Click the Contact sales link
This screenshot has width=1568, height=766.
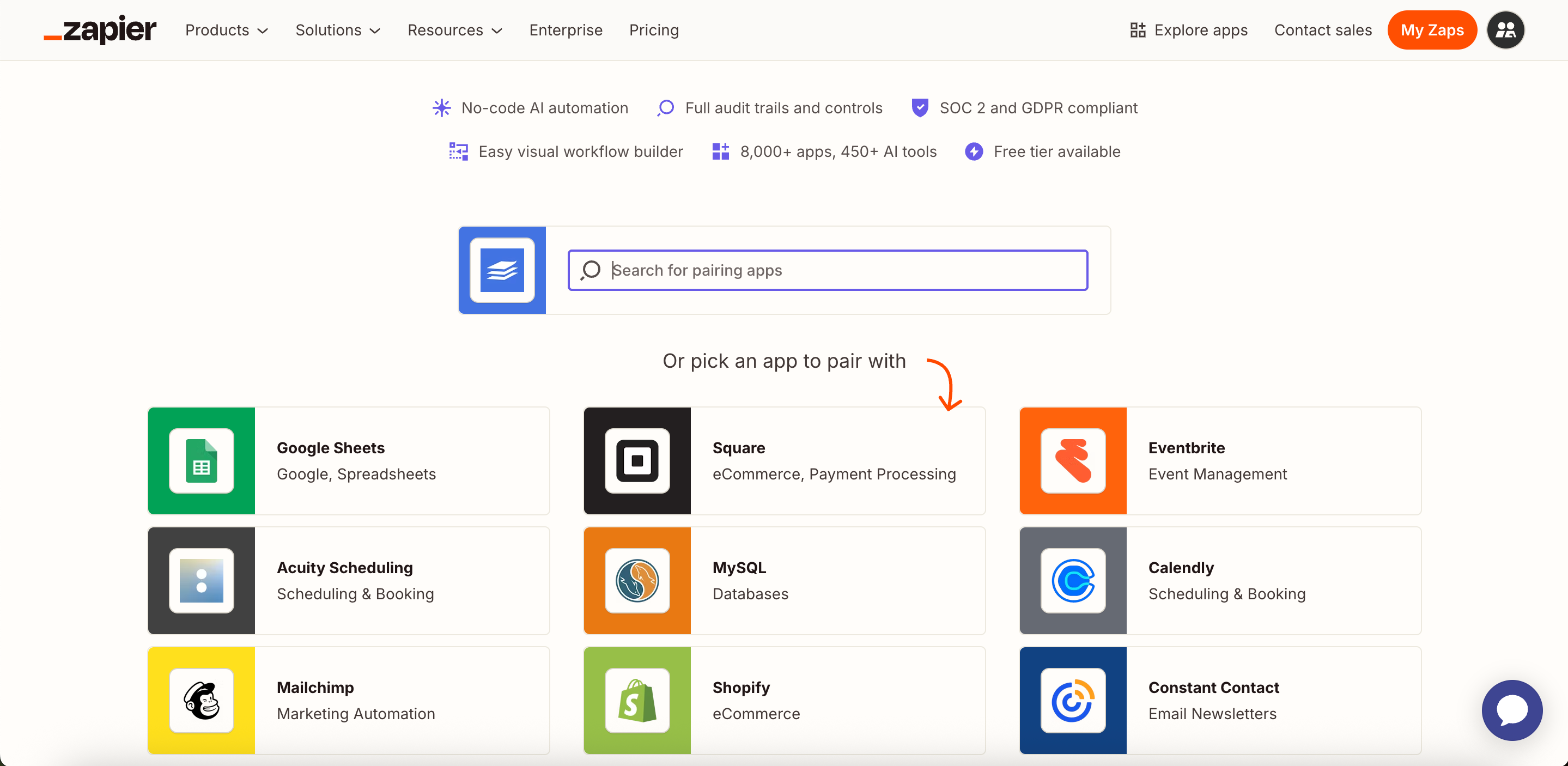click(1323, 30)
